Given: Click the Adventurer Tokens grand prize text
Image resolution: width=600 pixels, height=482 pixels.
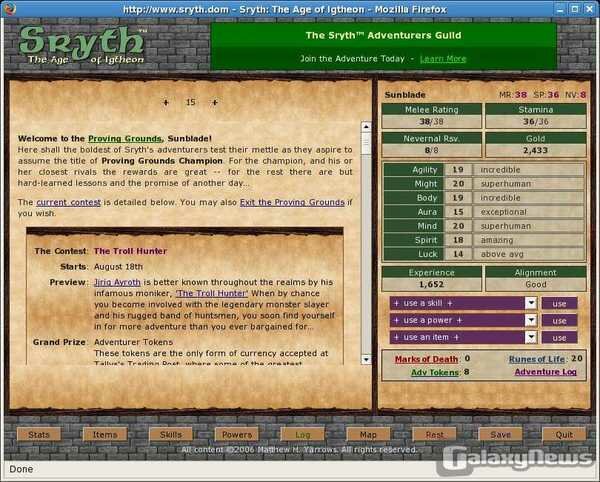Looking at the screenshot, I should pos(134,342).
